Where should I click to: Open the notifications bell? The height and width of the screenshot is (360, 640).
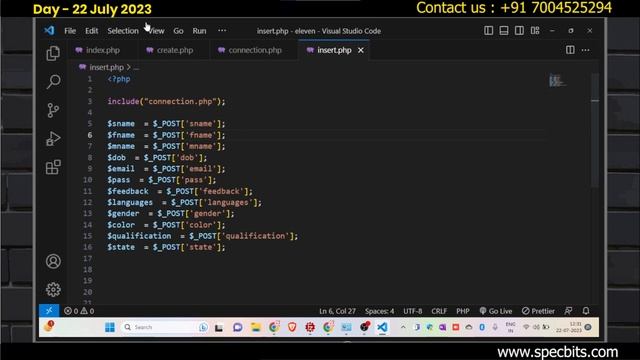[586, 311]
